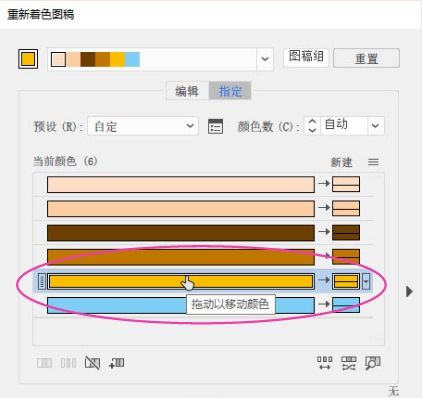The width and height of the screenshot is (422, 398).
Task: Click randomly change saturation and brightness icon
Action: click(349, 363)
